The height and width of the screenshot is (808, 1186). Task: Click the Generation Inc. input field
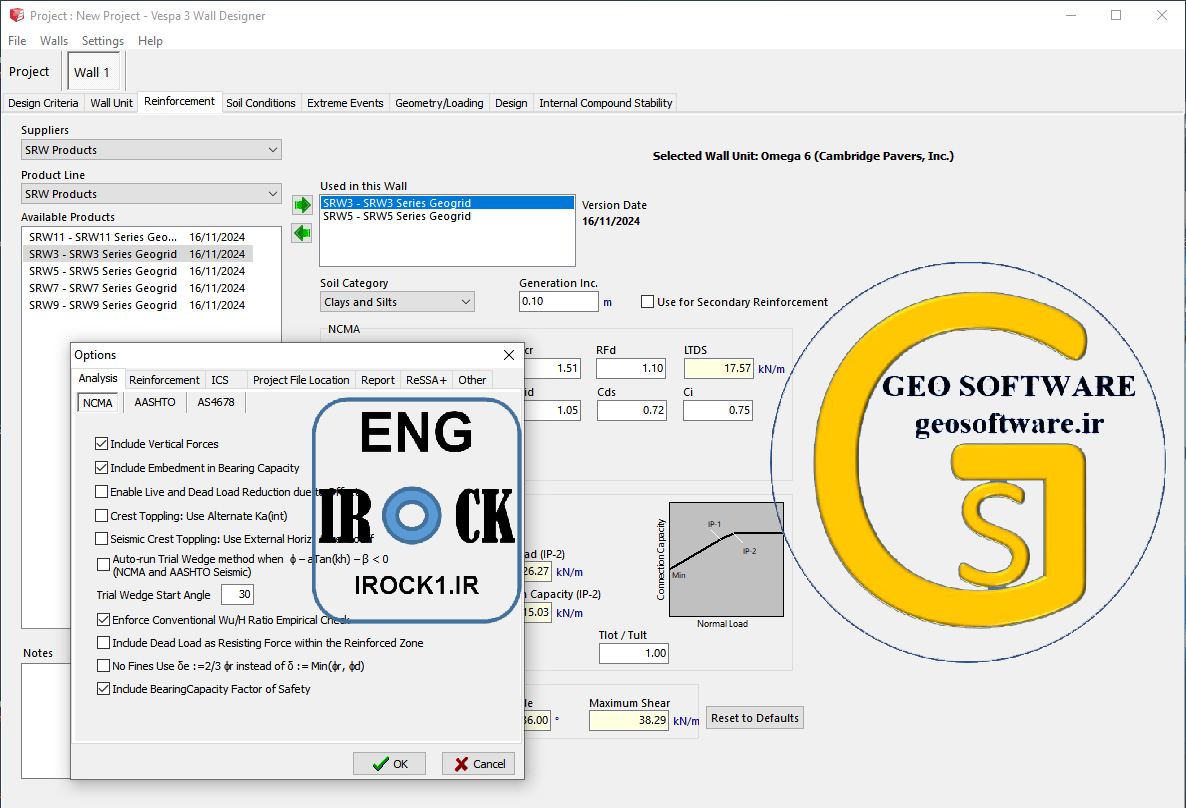pos(559,301)
